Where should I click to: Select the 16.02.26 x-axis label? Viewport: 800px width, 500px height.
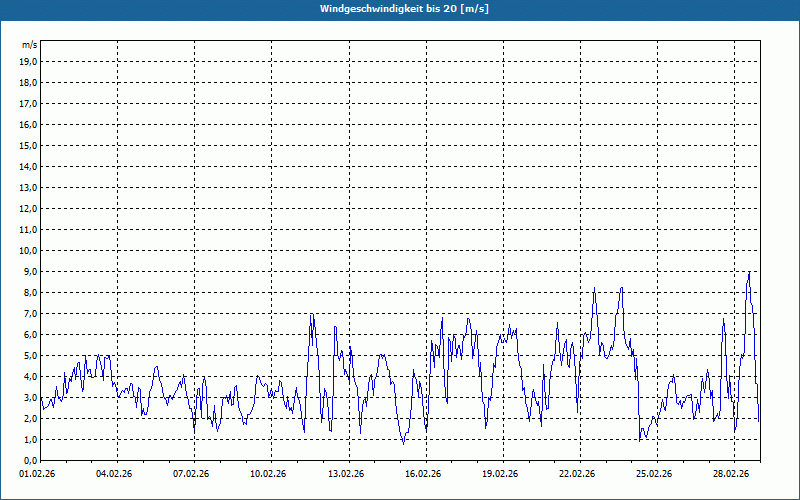coord(424,475)
